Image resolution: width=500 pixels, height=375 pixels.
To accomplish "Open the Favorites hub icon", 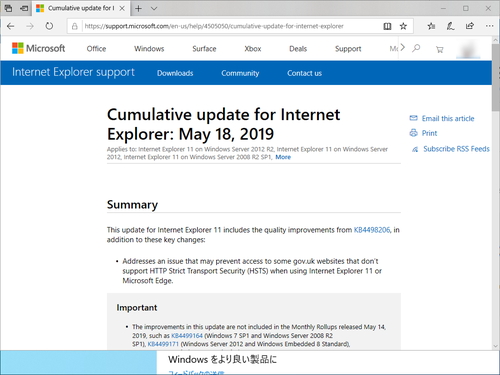I will point(431,26).
